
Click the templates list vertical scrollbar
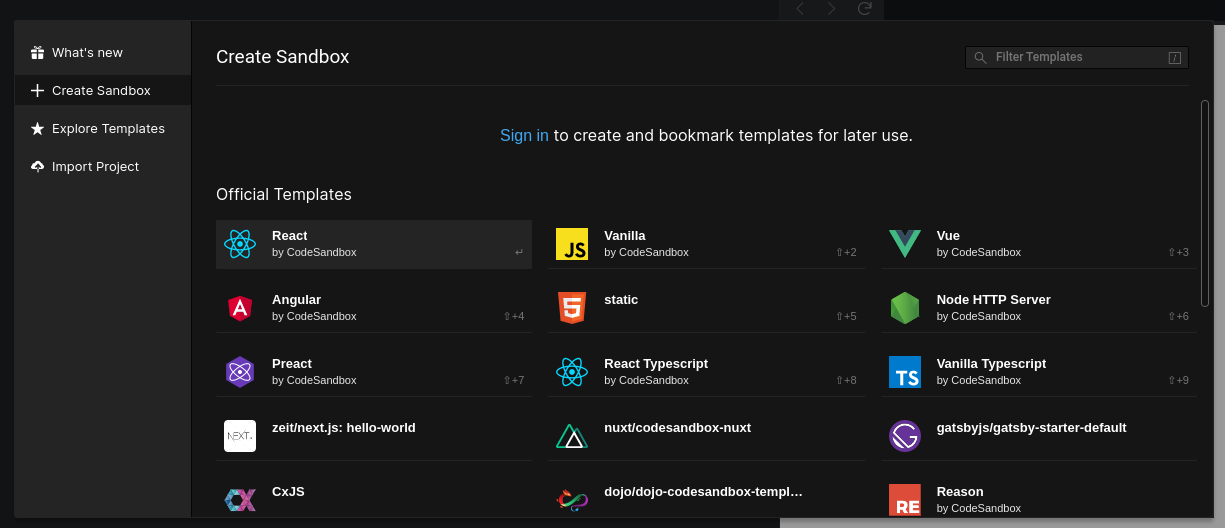[1205, 203]
